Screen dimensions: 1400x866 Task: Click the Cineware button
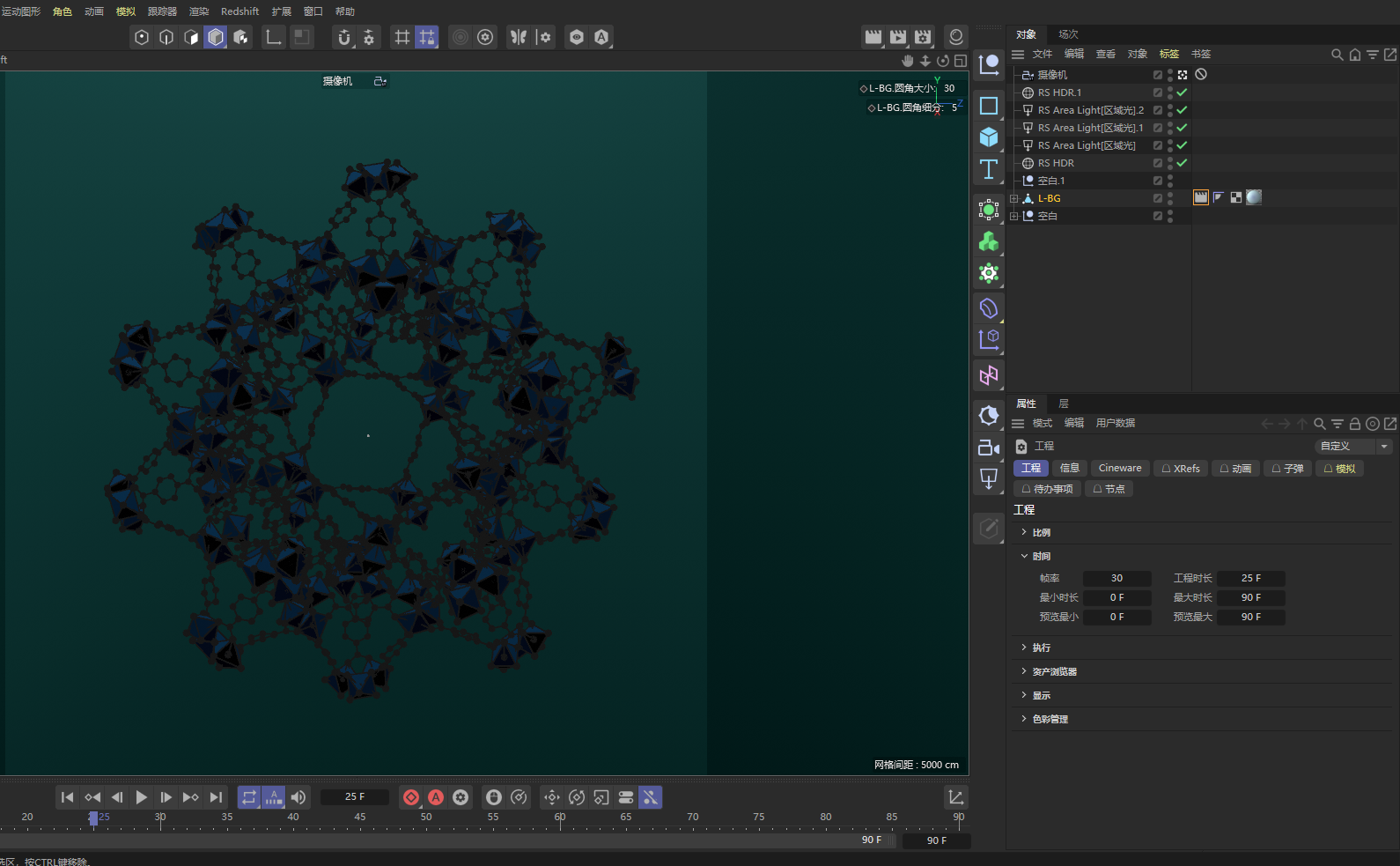[x=1120, y=469]
